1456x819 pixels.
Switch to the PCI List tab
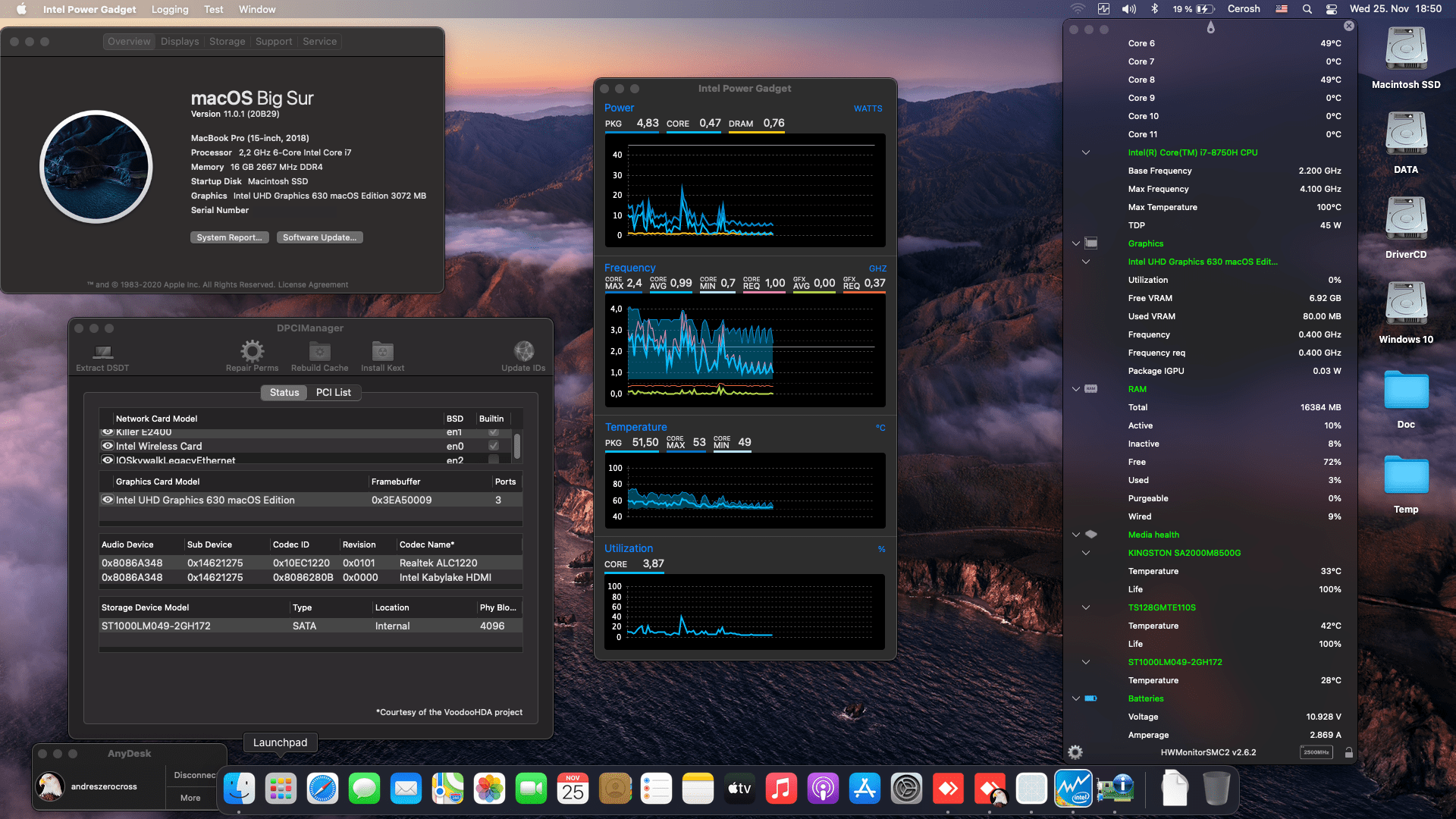[x=333, y=392]
